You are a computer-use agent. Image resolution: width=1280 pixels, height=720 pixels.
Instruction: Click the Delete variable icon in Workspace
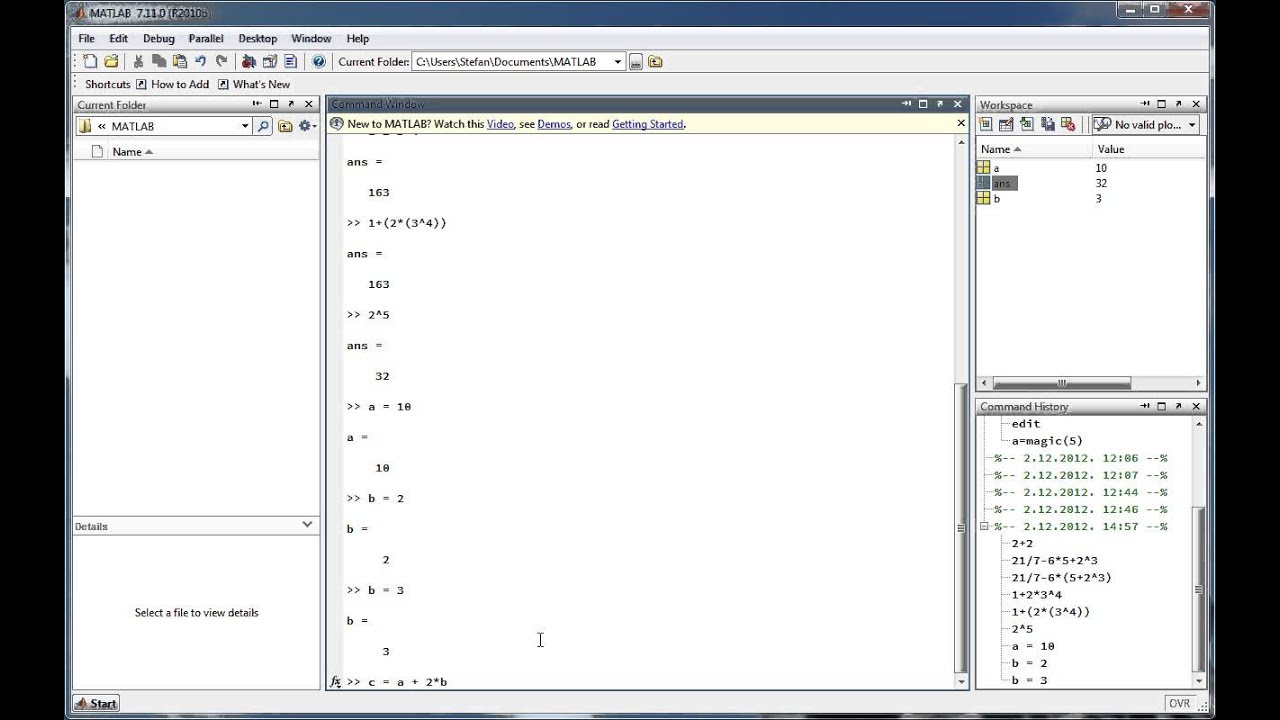[1069, 125]
